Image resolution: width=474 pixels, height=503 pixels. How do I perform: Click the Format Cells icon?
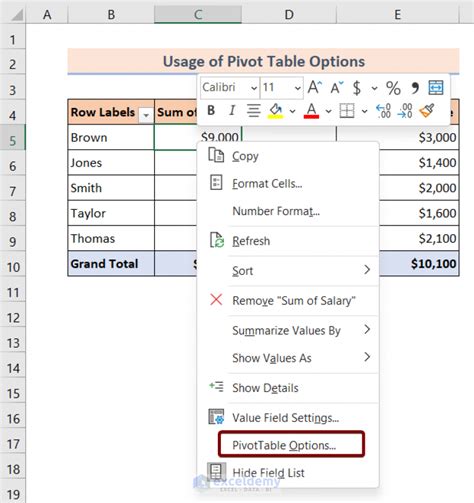pyautogui.click(x=216, y=183)
